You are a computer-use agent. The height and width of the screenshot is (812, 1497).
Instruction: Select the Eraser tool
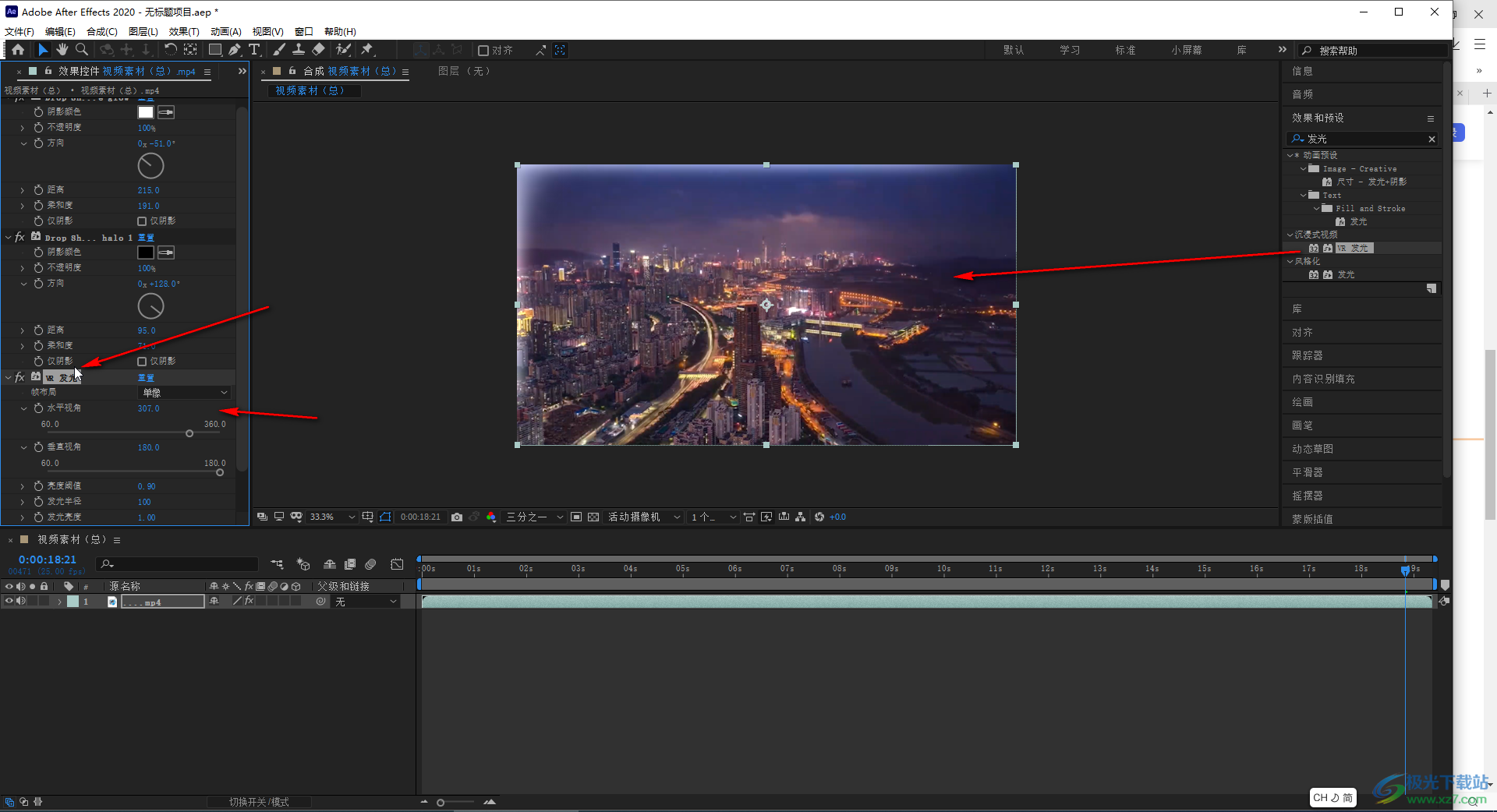pyautogui.click(x=318, y=50)
